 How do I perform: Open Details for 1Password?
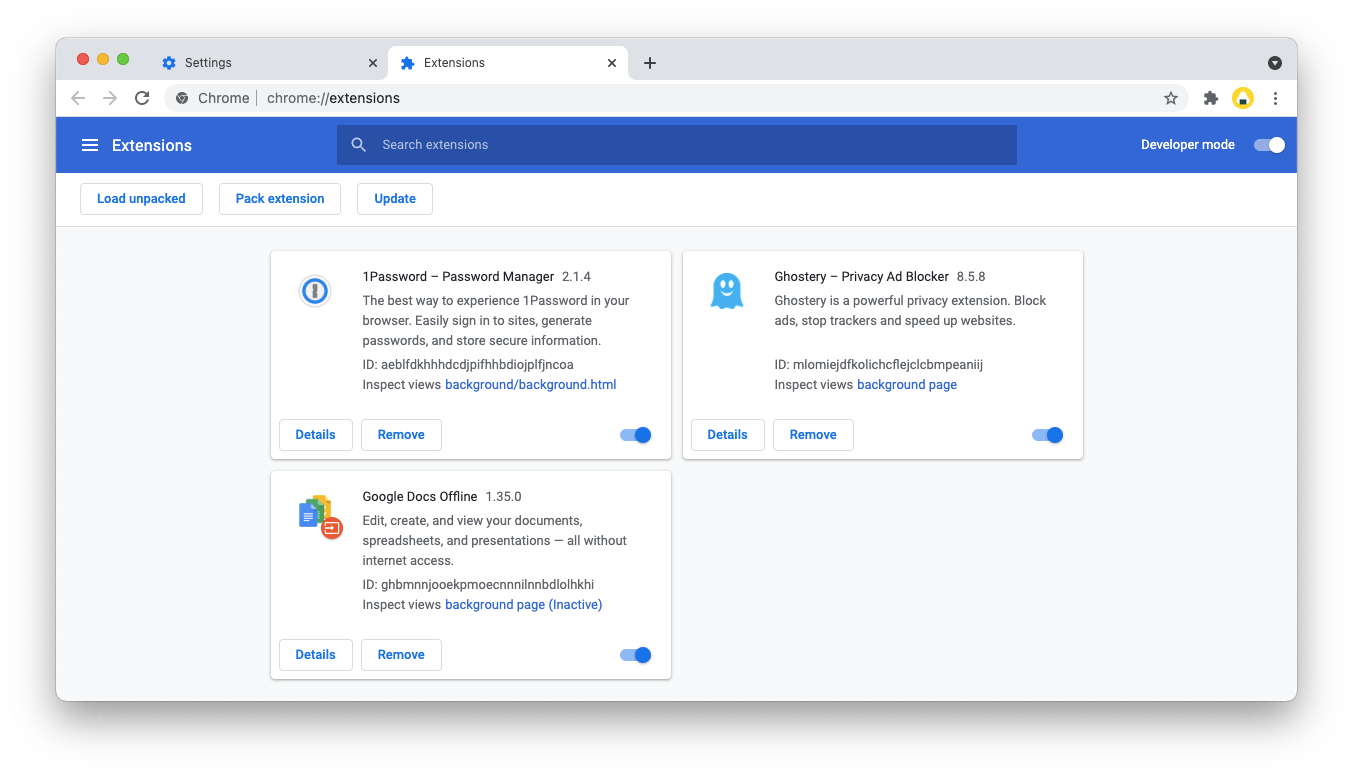point(316,435)
